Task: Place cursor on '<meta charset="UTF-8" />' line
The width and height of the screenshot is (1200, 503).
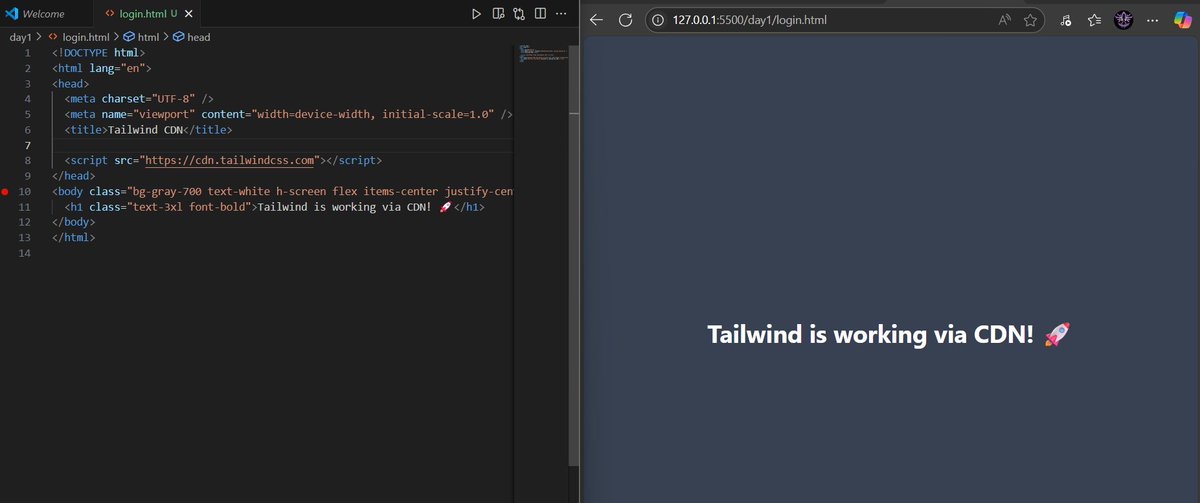Action: coord(139,99)
